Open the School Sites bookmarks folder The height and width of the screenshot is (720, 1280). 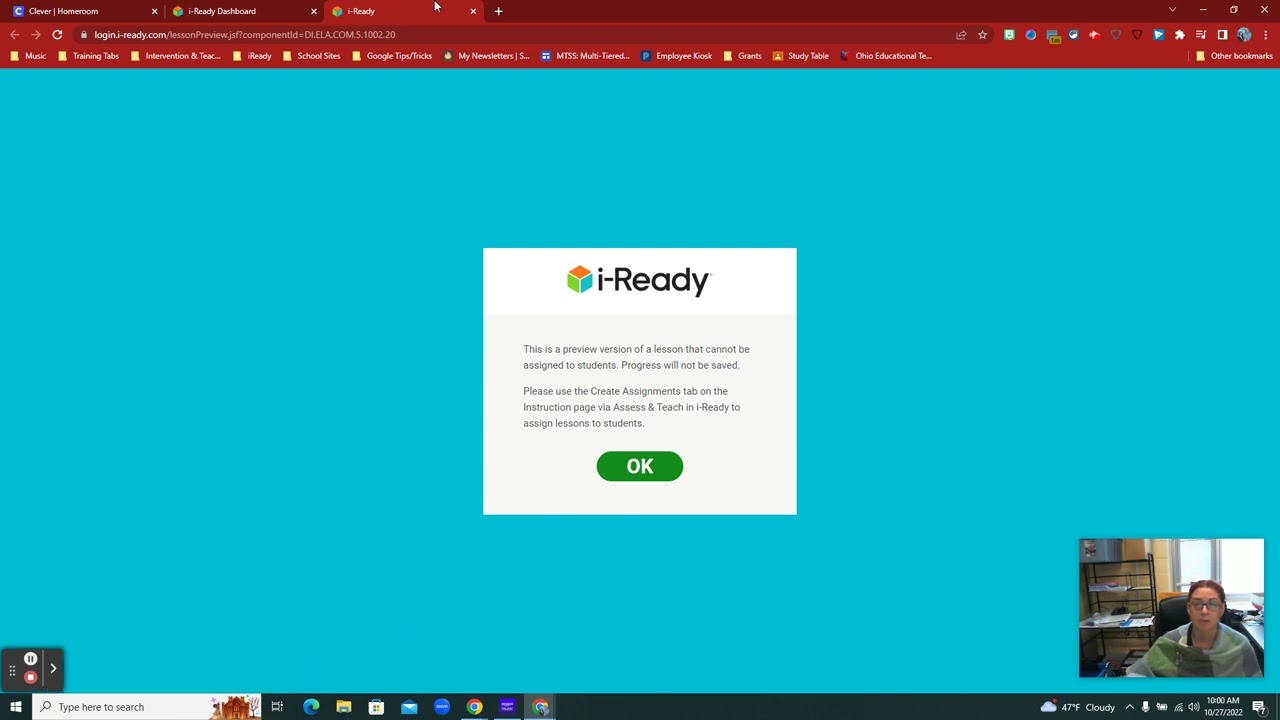[311, 56]
